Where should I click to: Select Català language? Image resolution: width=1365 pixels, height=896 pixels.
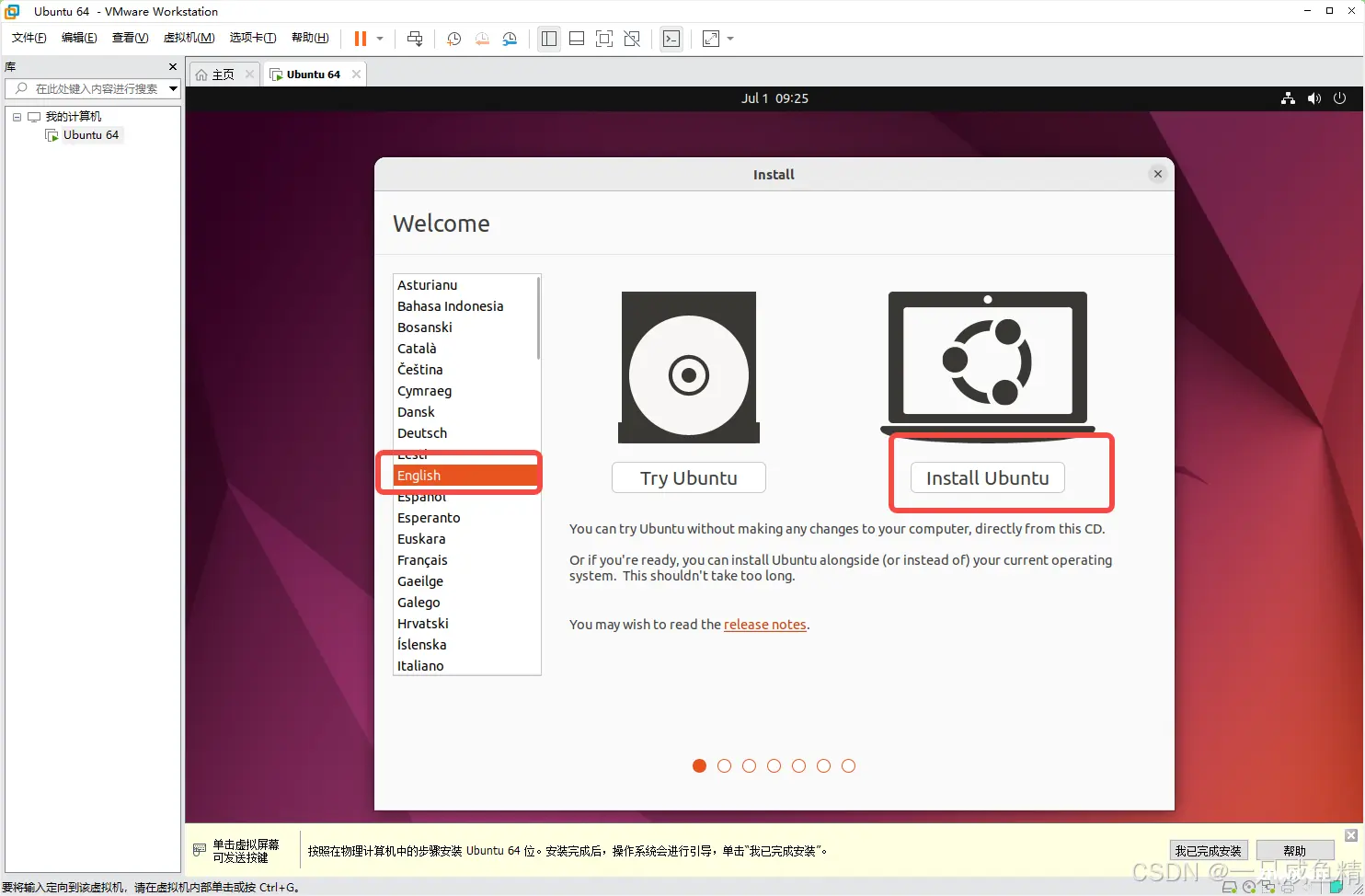(x=465, y=349)
